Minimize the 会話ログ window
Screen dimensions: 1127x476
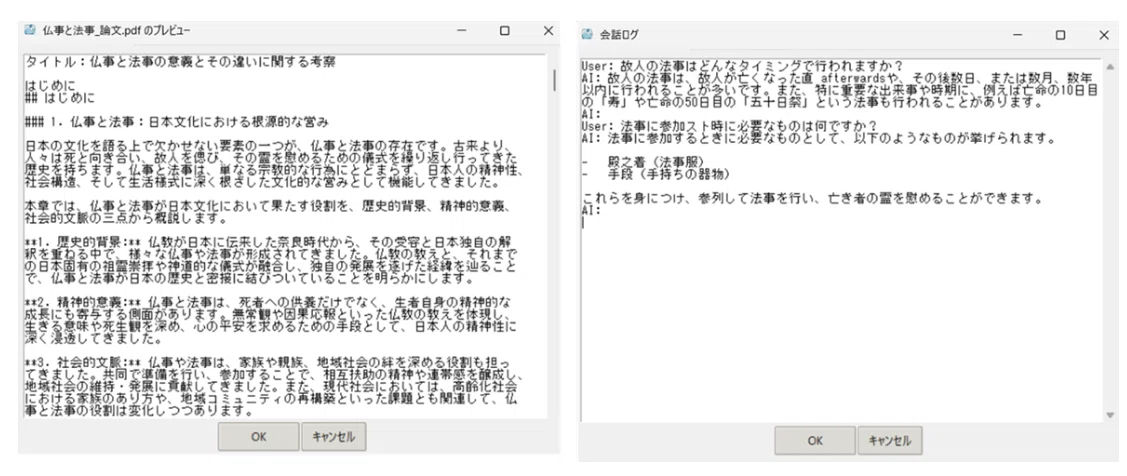pyautogui.click(x=1018, y=35)
